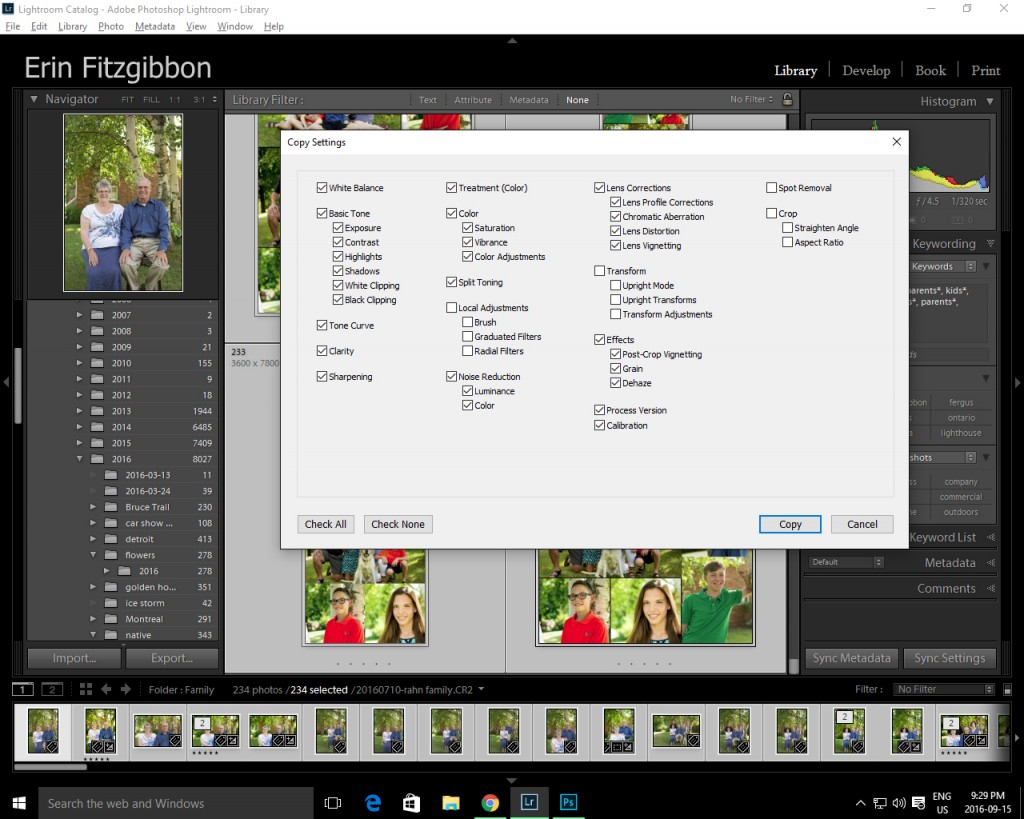Image resolution: width=1024 pixels, height=819 pixels.
Task: Uncheck the White Balance checkbox
Action: coord(322,187)
